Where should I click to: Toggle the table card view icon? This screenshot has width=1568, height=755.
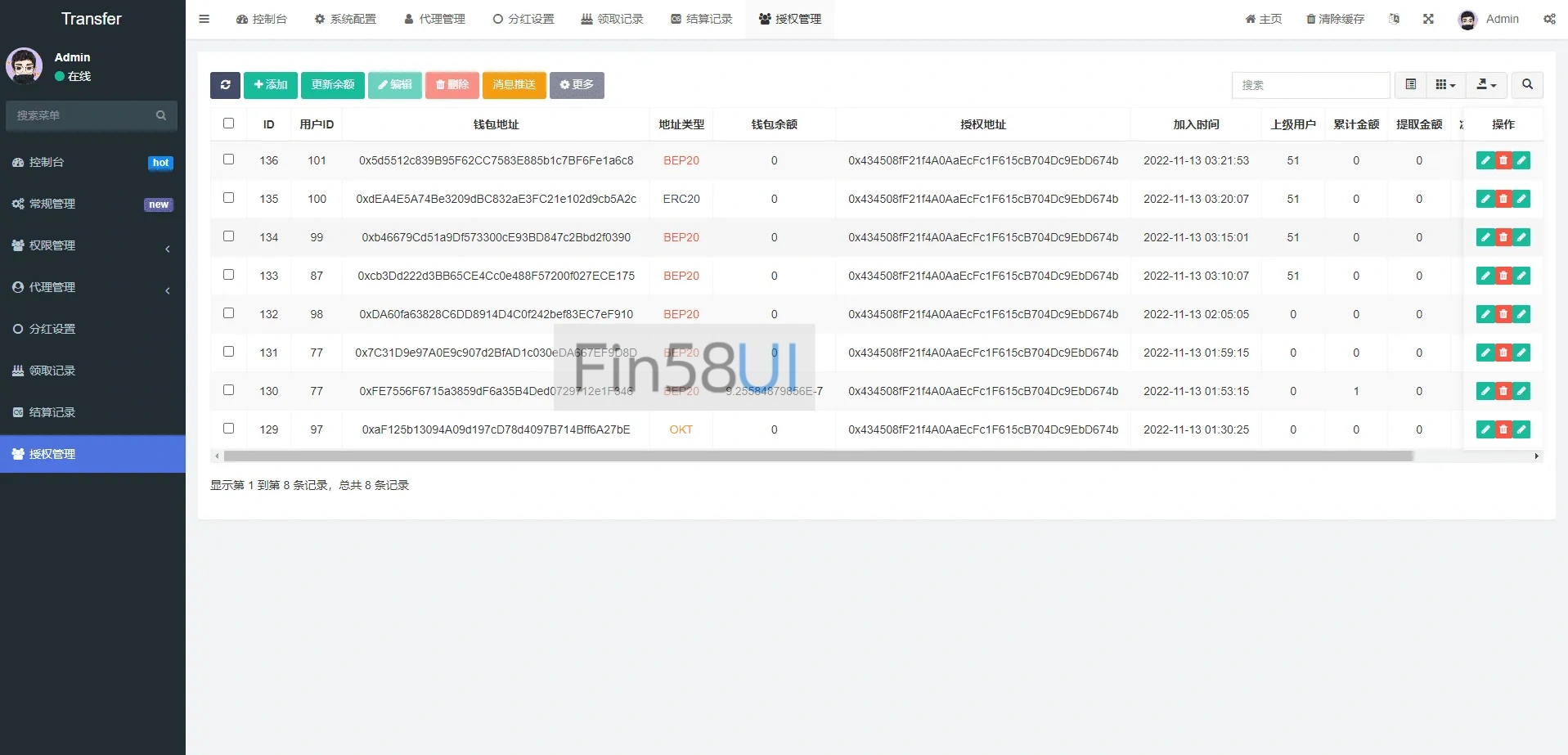[x=1411, y=85]
